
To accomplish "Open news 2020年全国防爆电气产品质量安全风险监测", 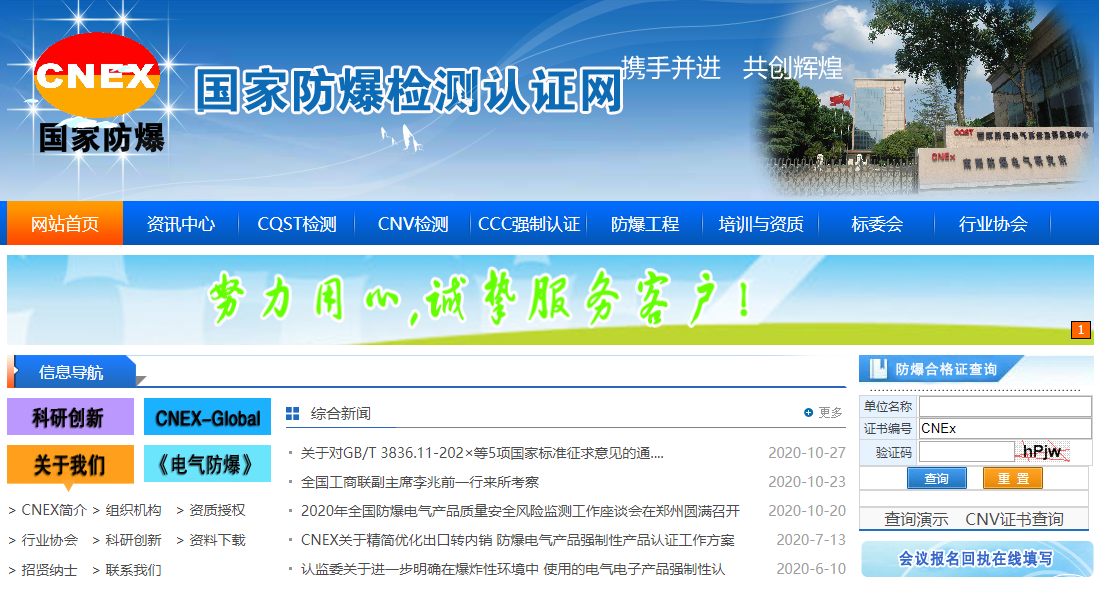I will coord(520,510).
